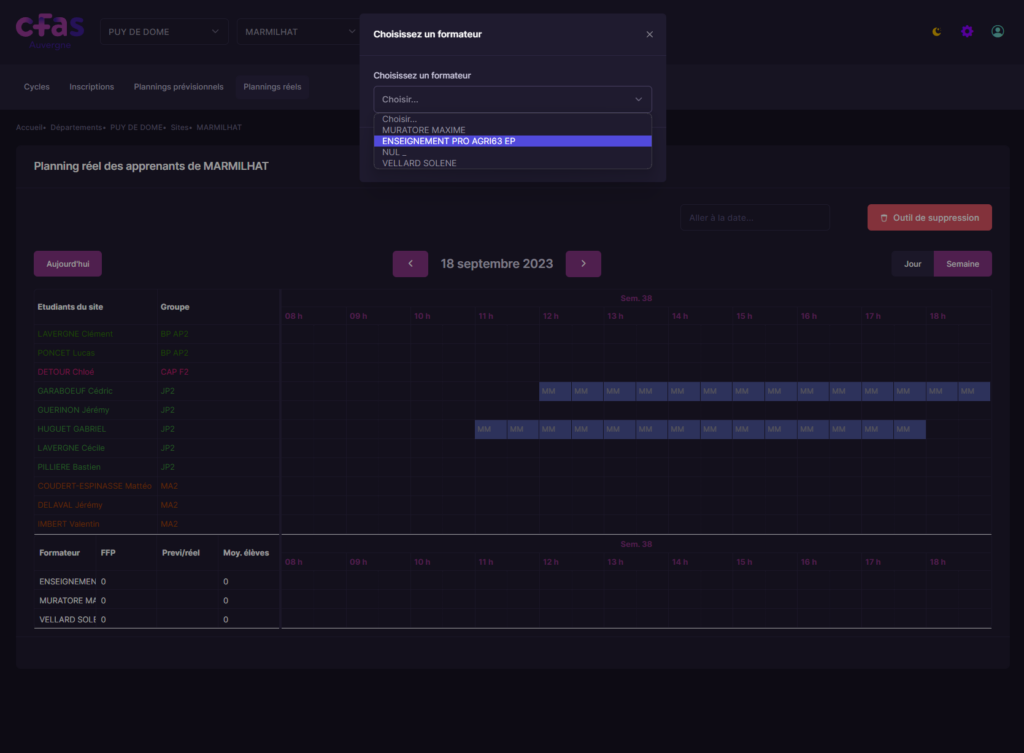Select student DELAVAL Jérémy

(70, 504)
